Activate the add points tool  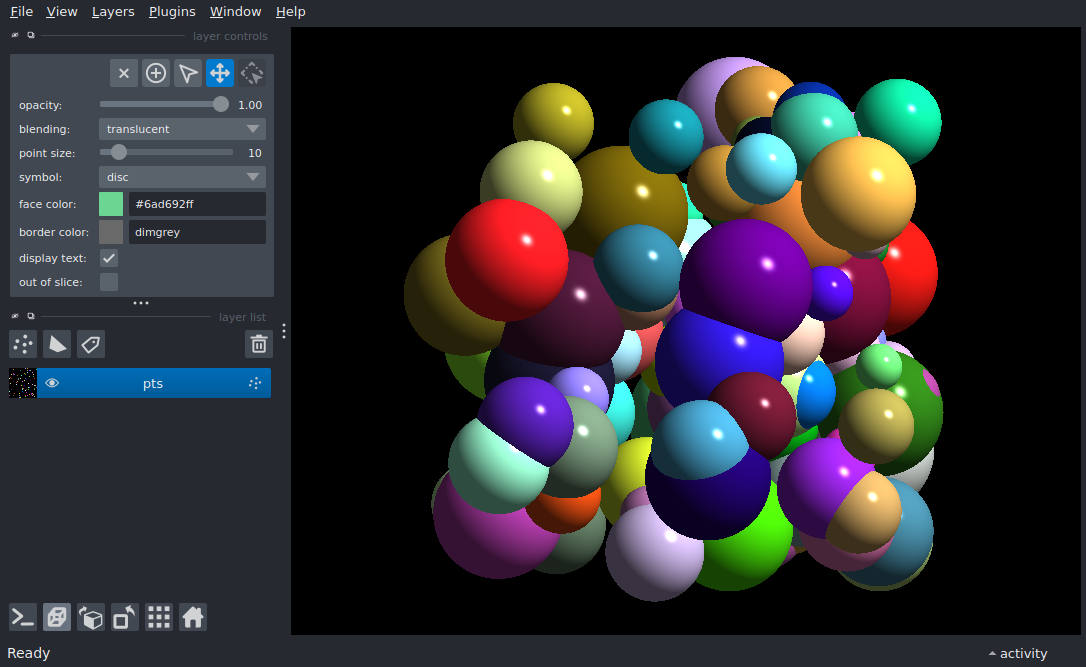coord(156,73)
